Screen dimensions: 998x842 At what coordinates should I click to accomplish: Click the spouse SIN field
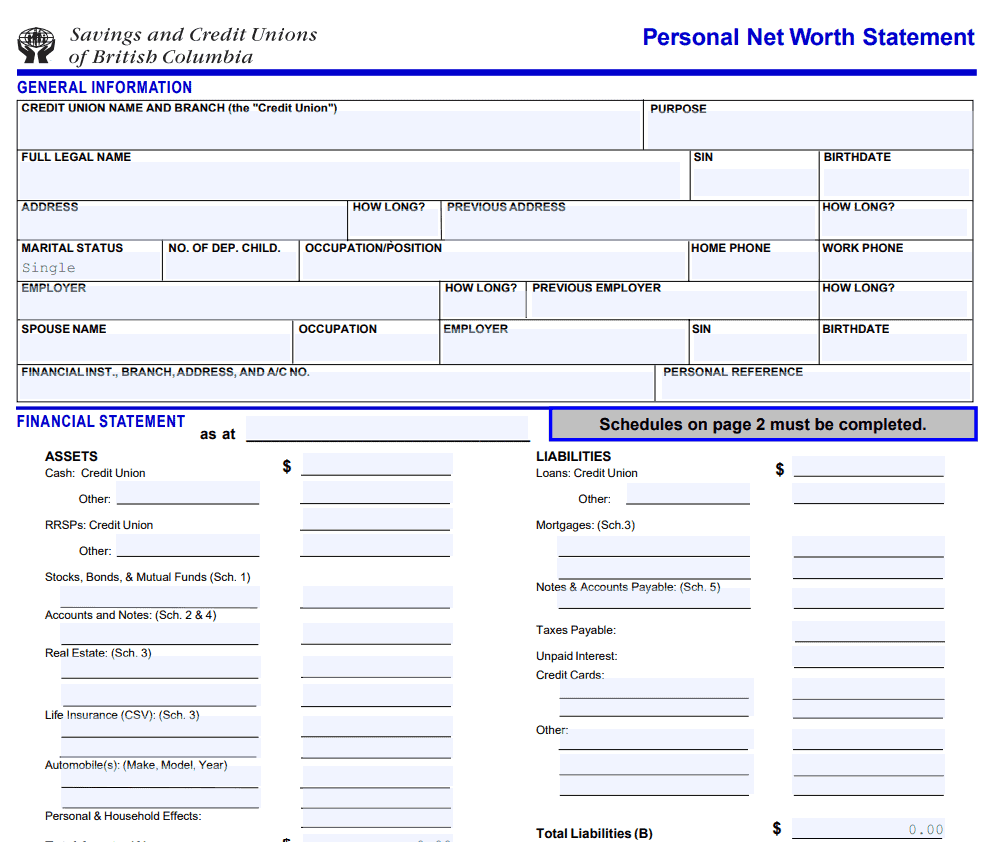pos(755,349)
